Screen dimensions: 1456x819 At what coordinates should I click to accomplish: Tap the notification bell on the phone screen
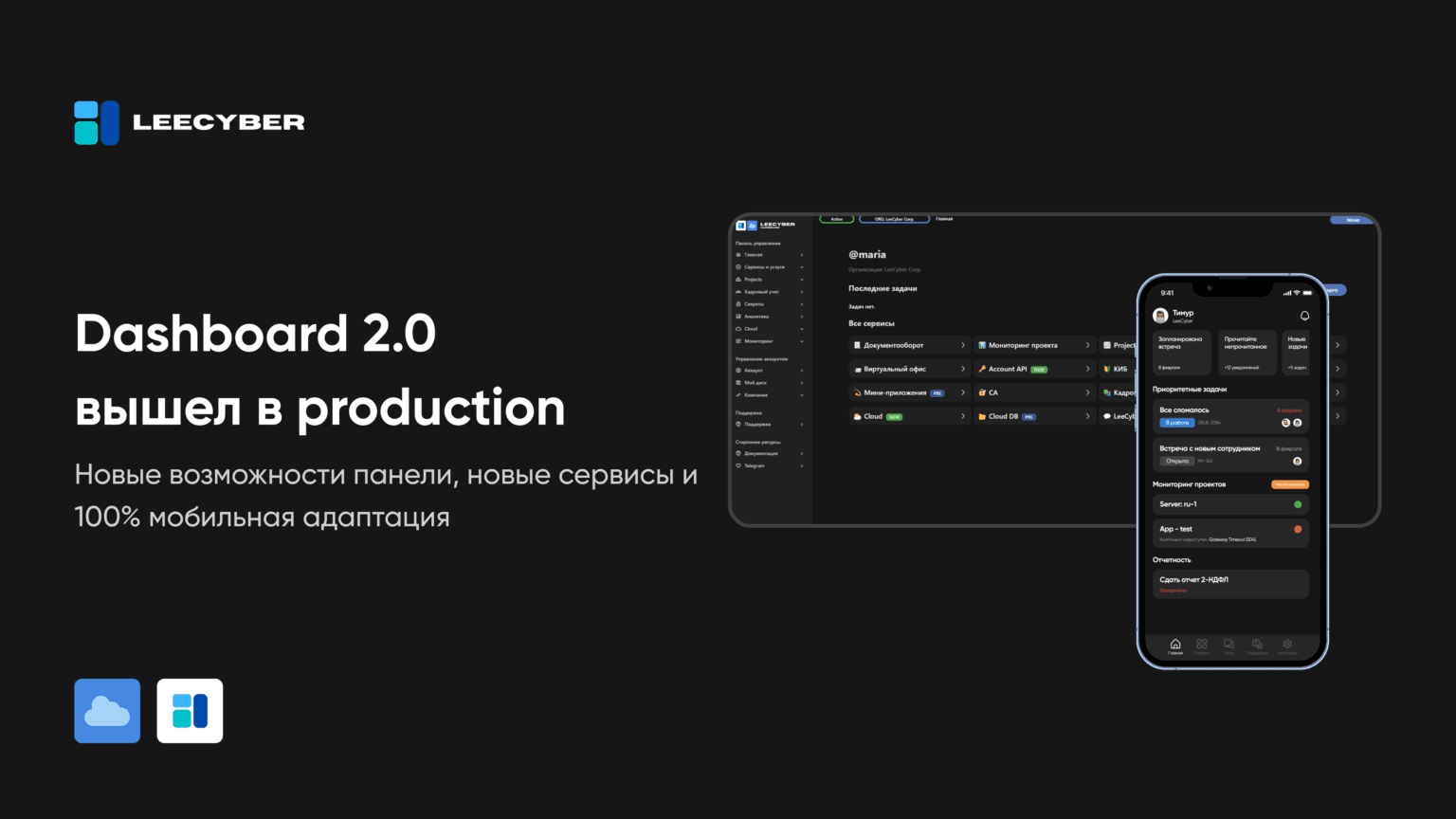1304,315
